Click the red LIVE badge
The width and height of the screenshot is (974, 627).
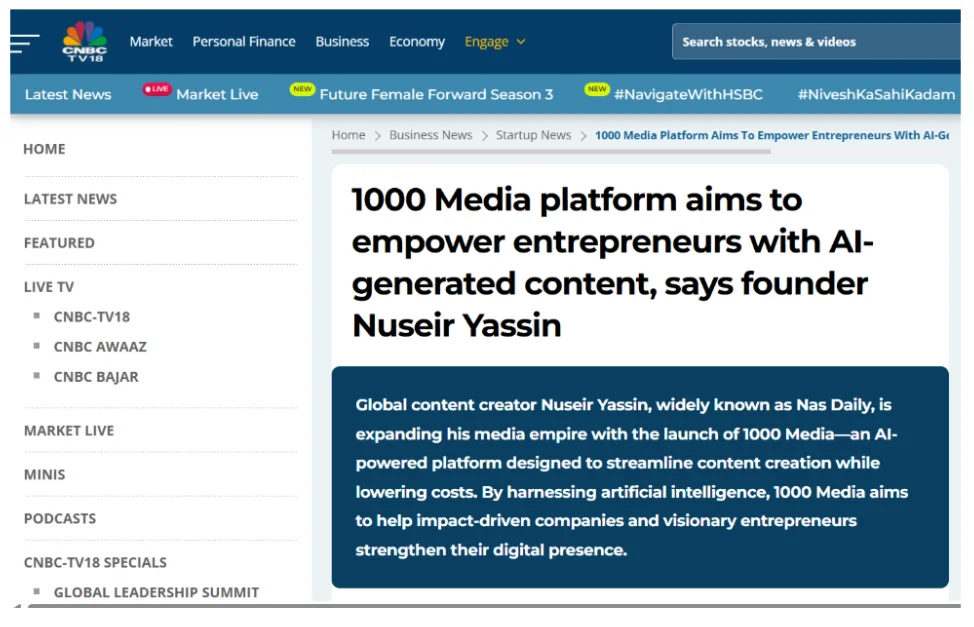coord(157,89)
